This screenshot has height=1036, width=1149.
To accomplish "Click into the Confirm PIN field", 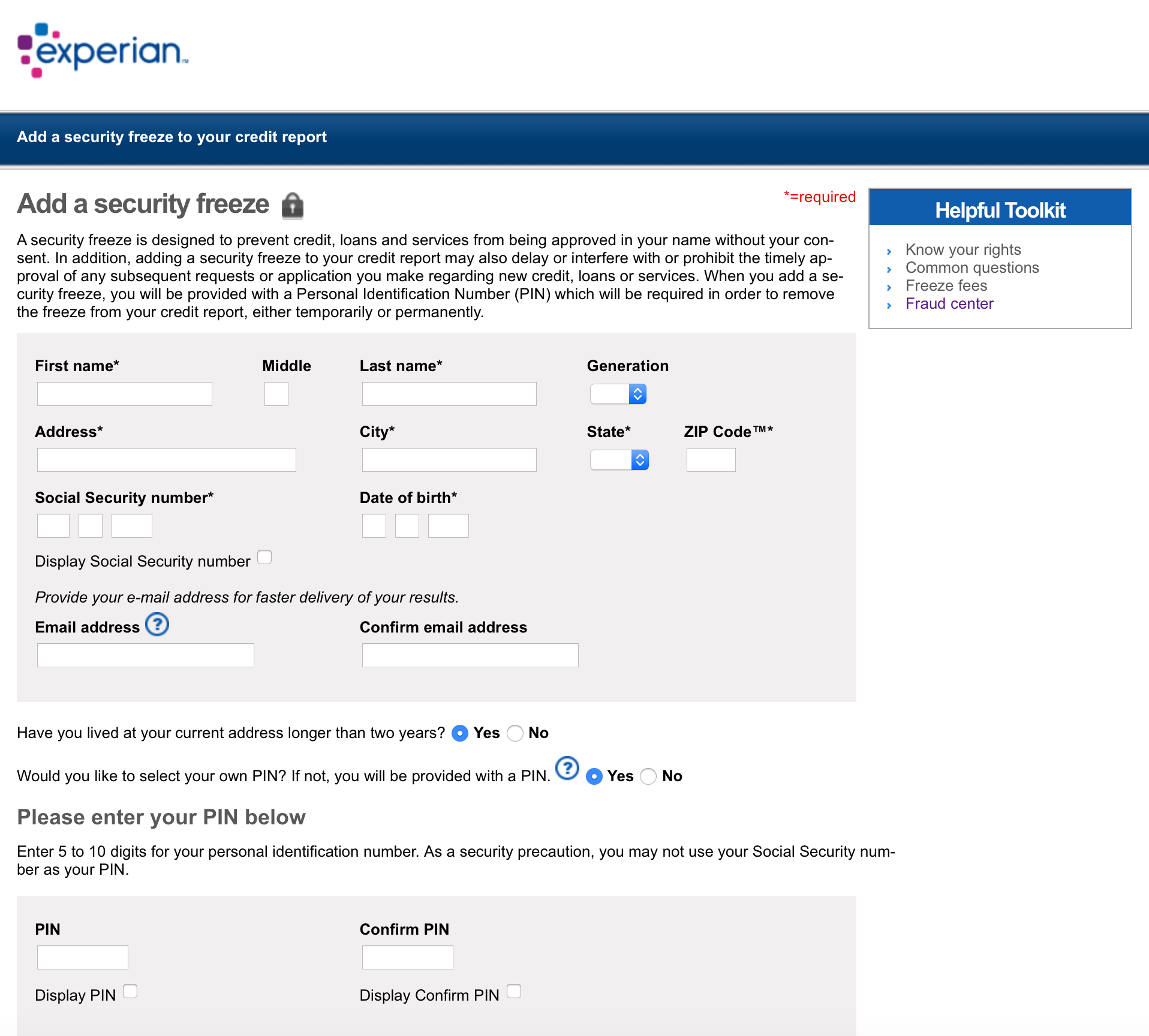I will click(407, 957).
